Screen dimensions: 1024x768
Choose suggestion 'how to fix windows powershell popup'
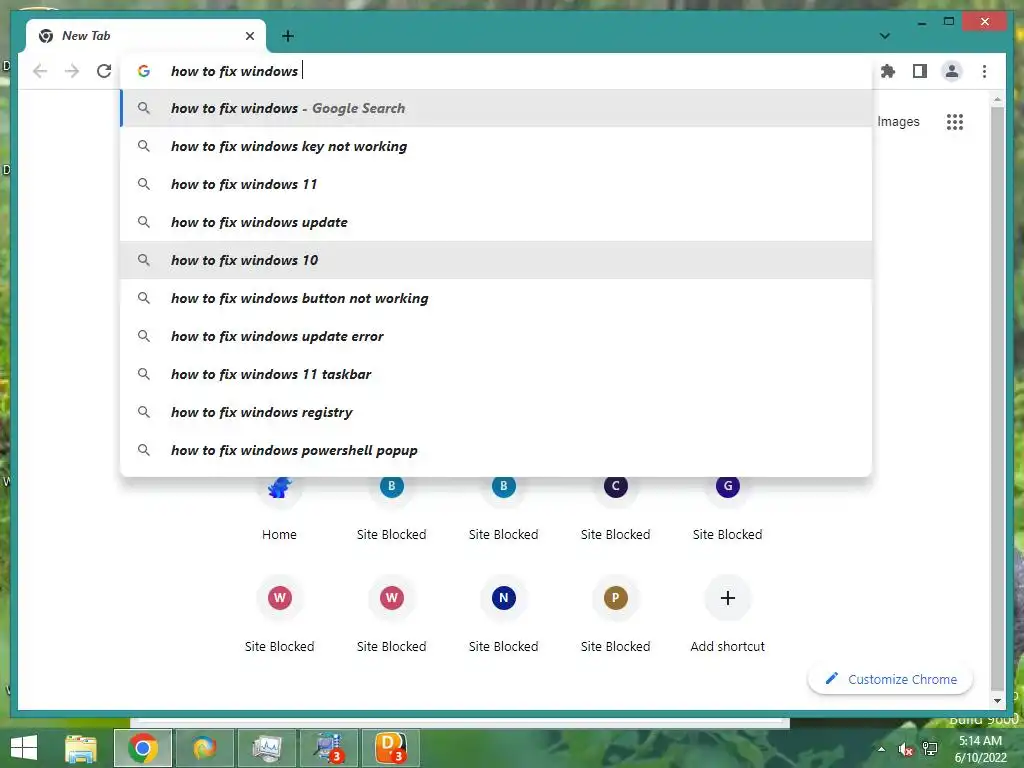pos(496,450)
